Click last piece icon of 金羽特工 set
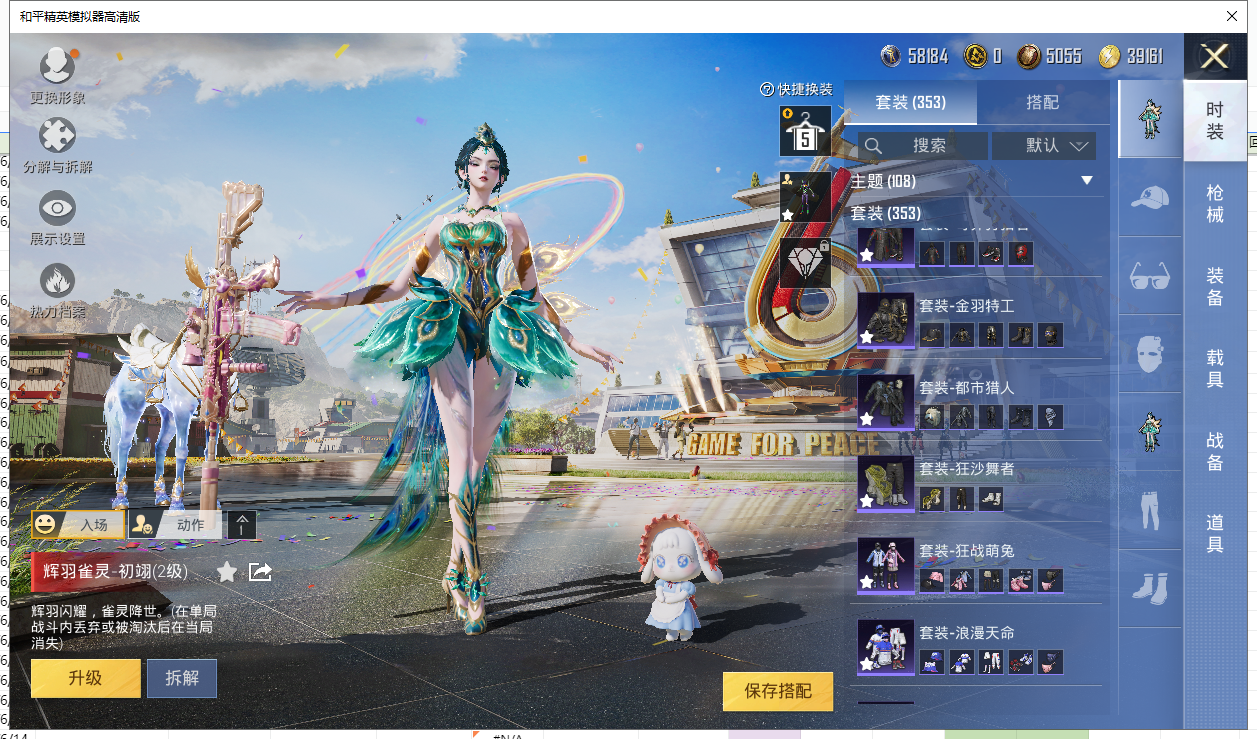Viewport: 1257px width, 739px height. coord(1050,335)
